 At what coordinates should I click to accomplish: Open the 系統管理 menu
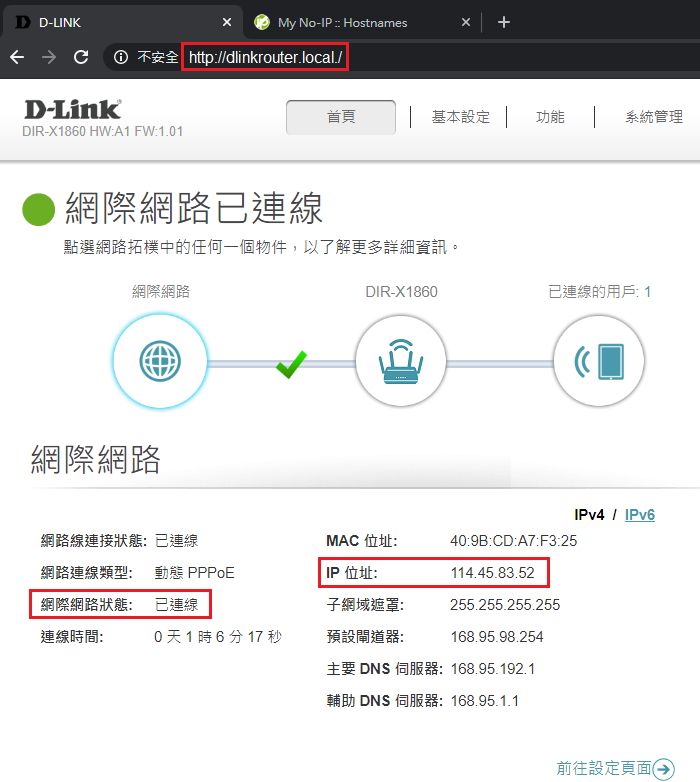point(654,117)
